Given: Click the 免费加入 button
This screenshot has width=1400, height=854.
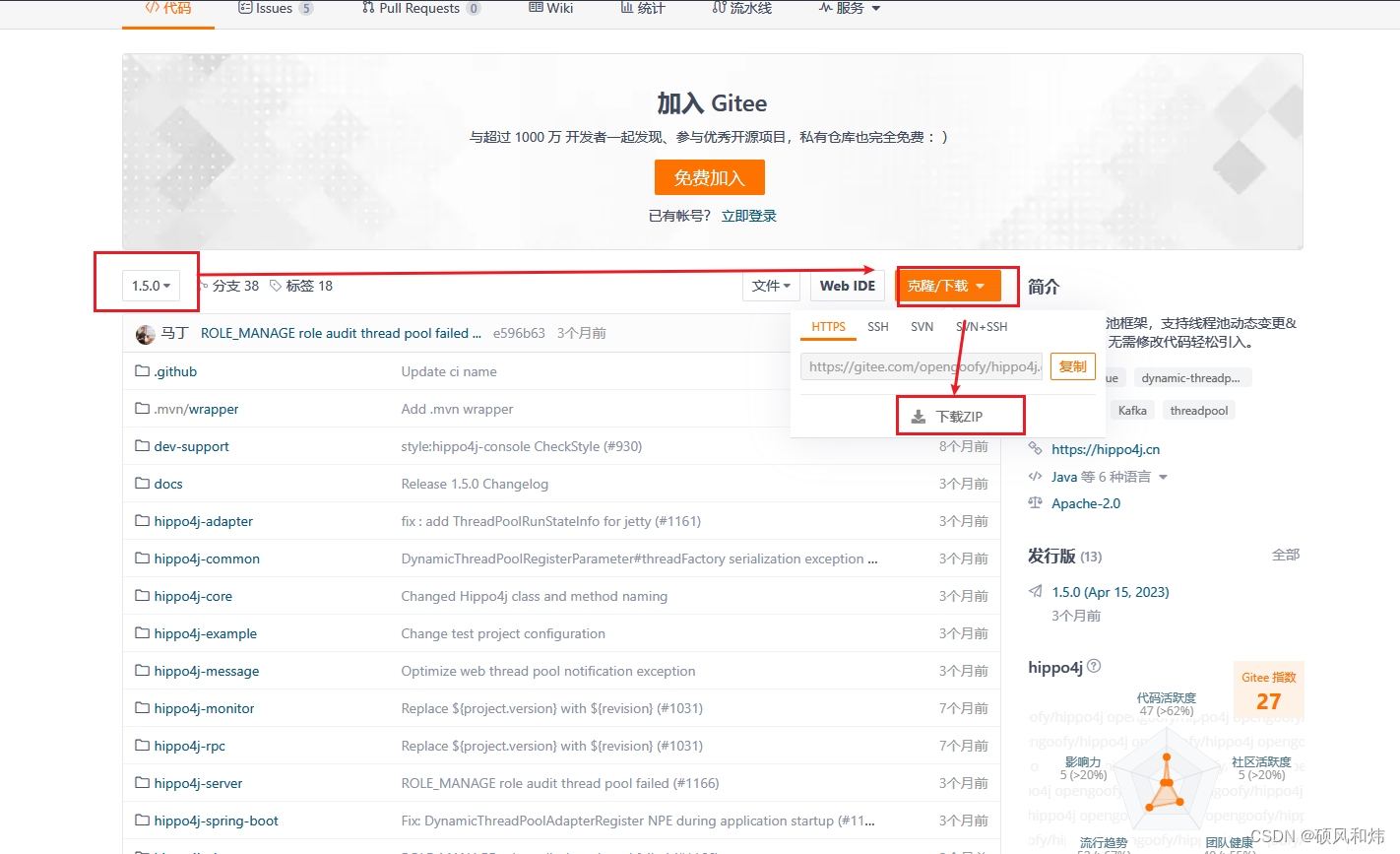Looking at the screenshot, I should coord(709,177).
